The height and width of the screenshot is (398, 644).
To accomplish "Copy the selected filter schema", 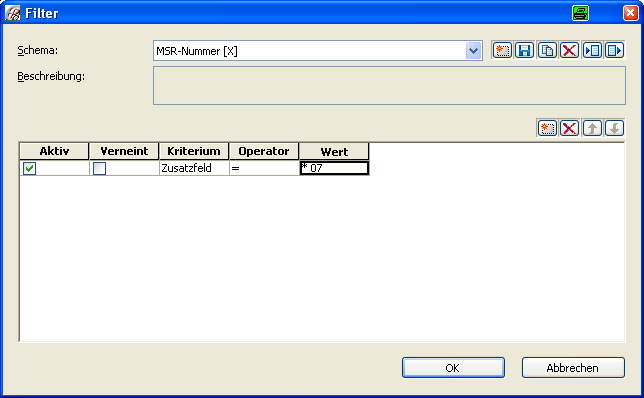I will pos(547,51).
